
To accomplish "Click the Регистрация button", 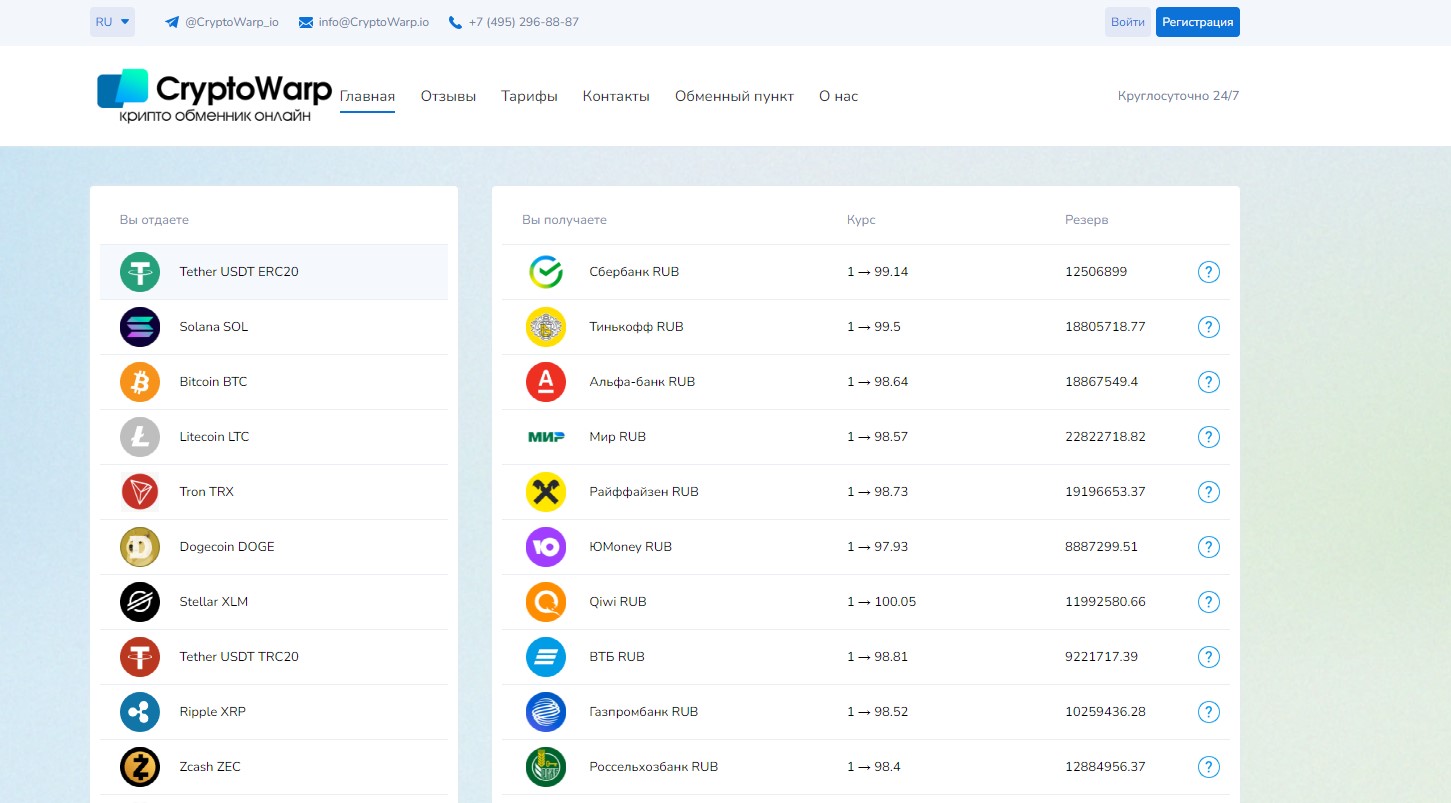I will (1198, 22).
